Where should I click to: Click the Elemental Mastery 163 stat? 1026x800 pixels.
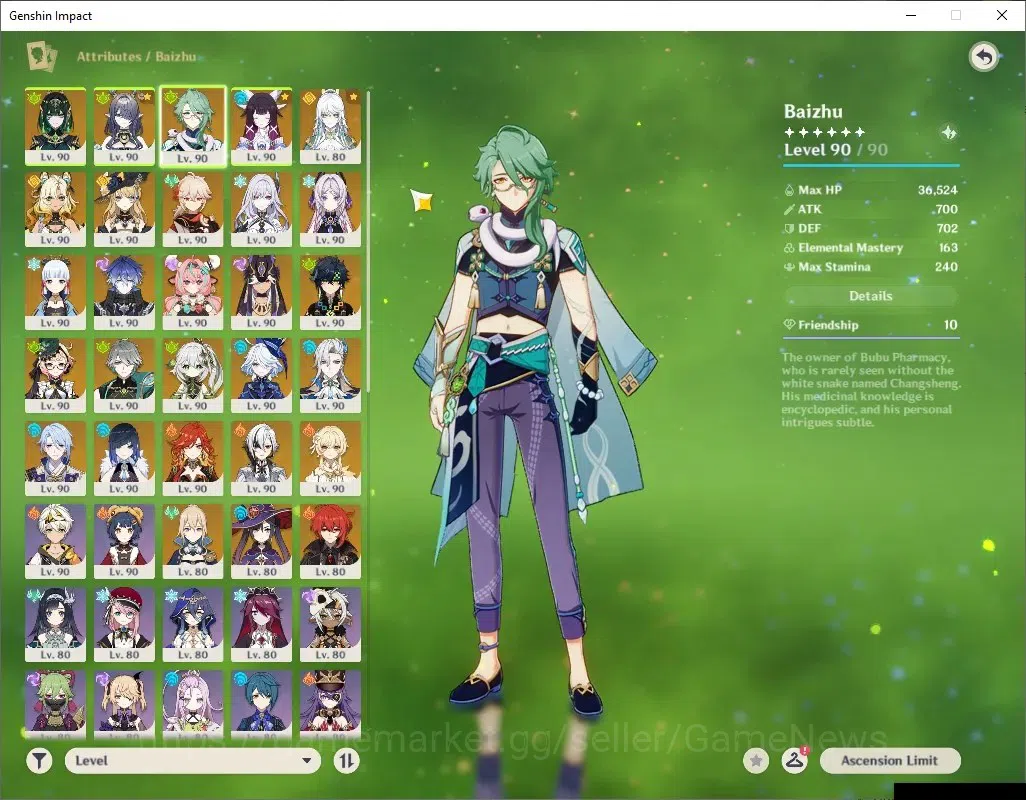tap(871, 248)
